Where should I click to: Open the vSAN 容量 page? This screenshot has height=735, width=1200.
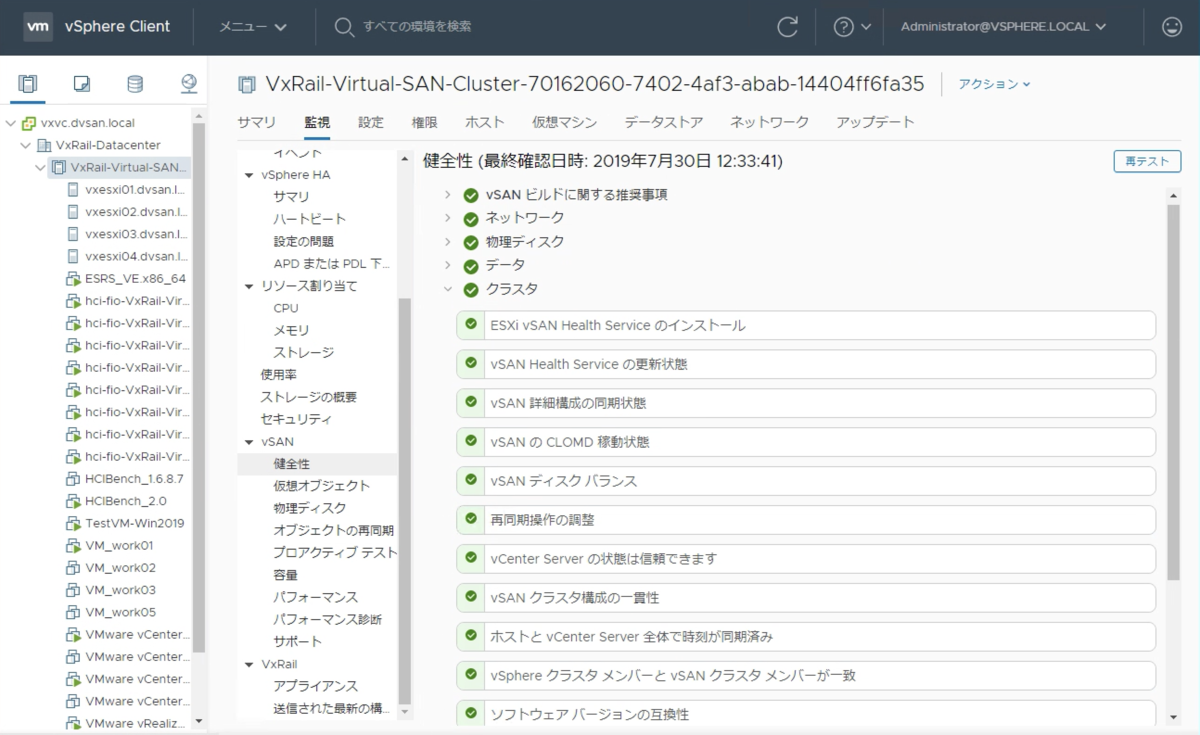[285, 575]
